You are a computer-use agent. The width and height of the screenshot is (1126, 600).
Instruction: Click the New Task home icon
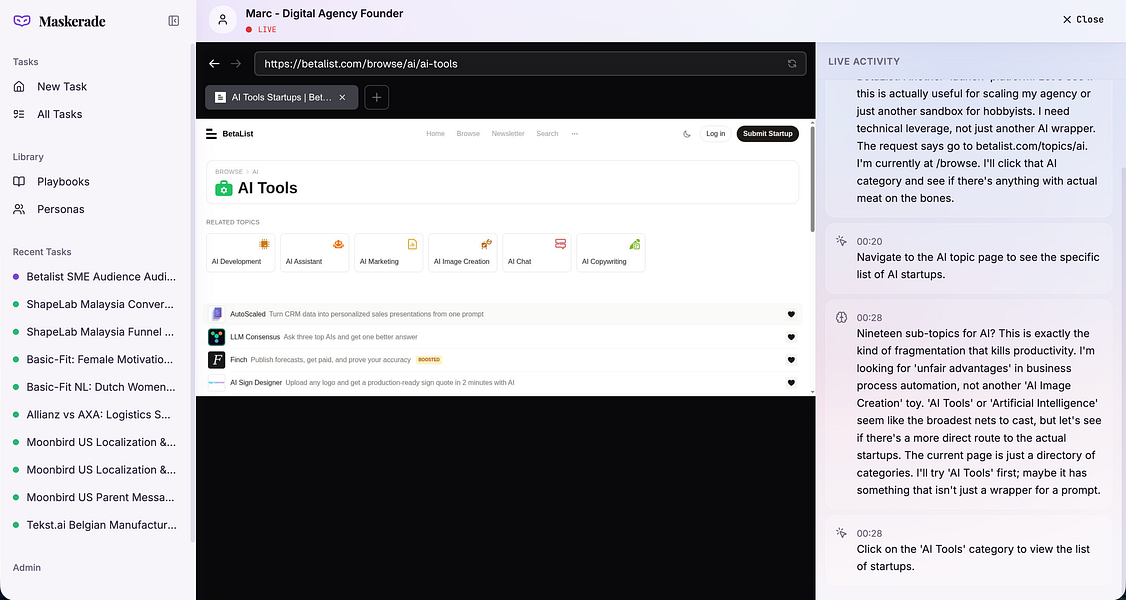(x=19, y=86)
